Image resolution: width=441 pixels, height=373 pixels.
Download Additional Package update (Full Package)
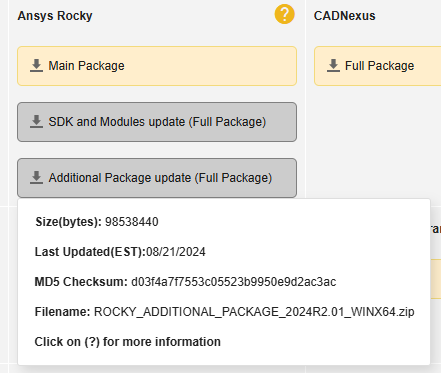157,178
